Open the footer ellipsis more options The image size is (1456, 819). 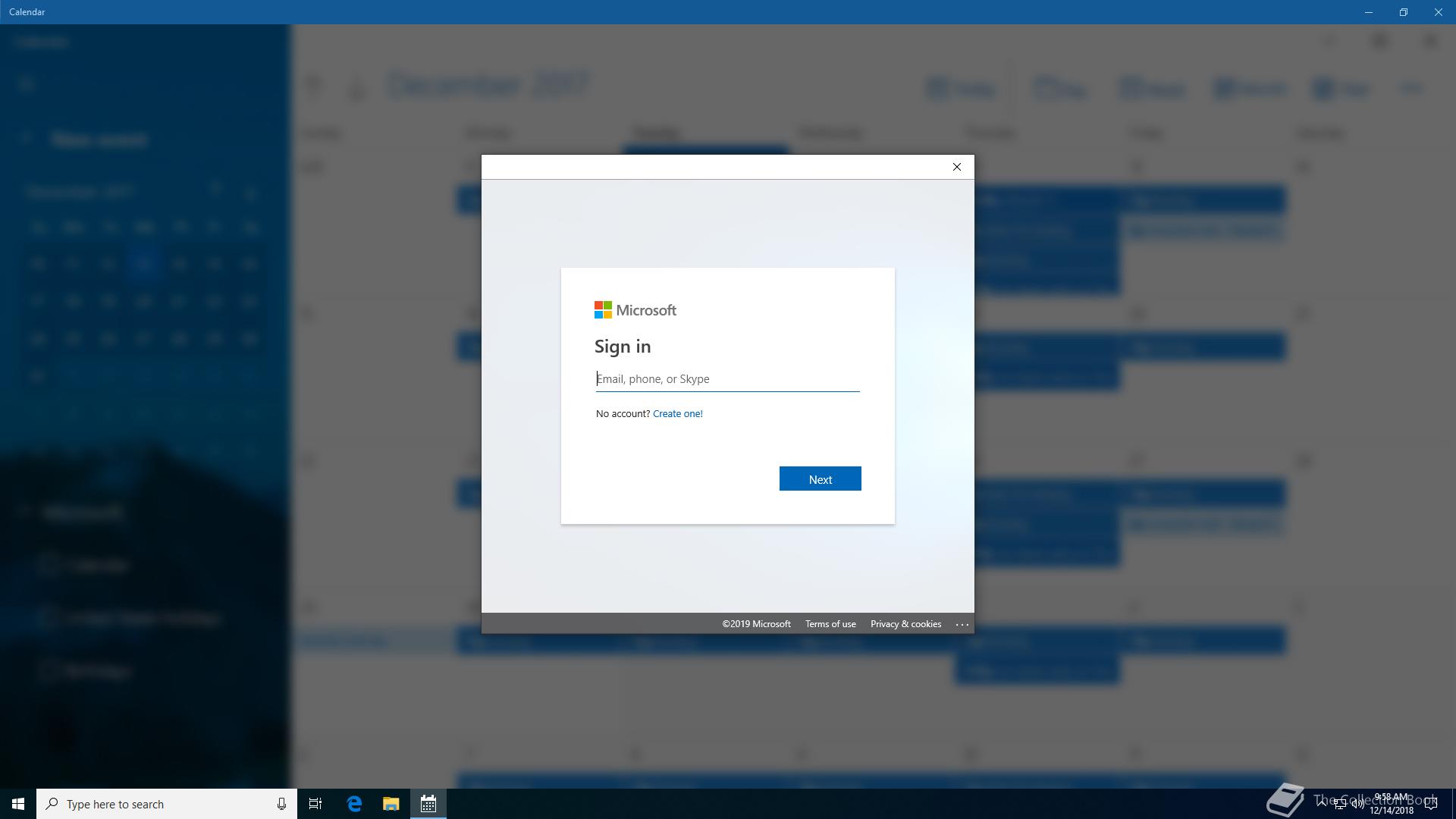[x=962, y=624]
